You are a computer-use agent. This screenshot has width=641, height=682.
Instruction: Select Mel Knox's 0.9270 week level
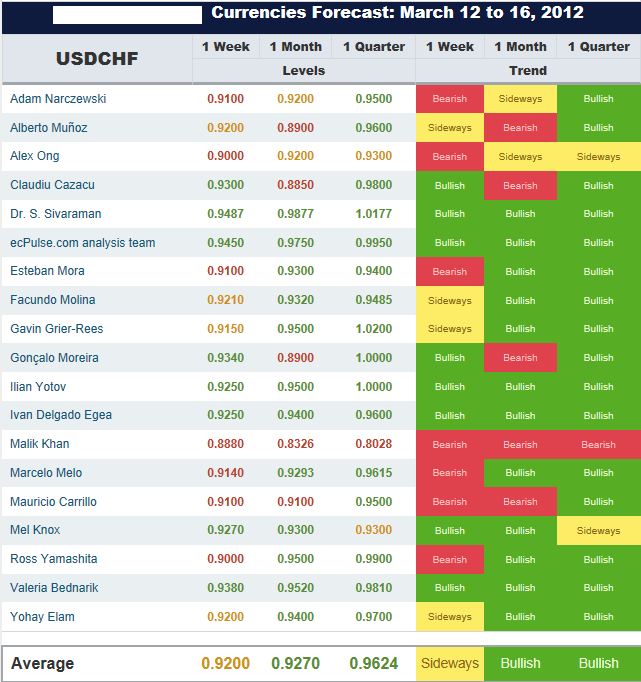point(225,530)
